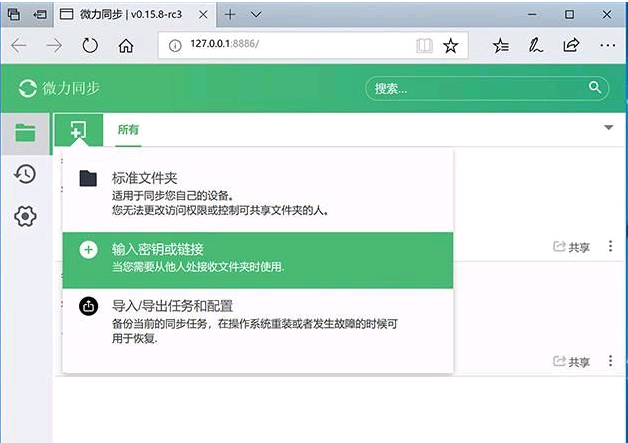This screenshot has width=628, height=443.
Task: Expand the filter dropdown arrow at right
Action: (608, 127)
